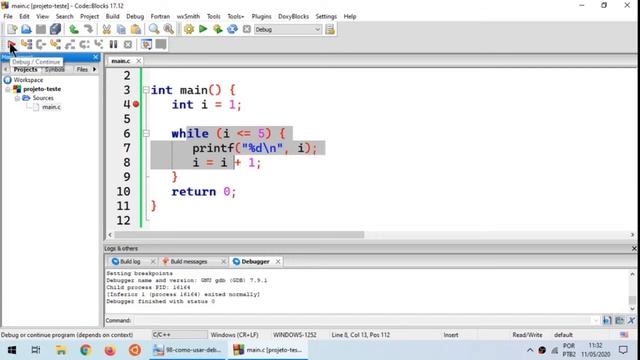640x360 pixels.
Task: Start Debug / Continue red arrow
Action: pos(12,44)
